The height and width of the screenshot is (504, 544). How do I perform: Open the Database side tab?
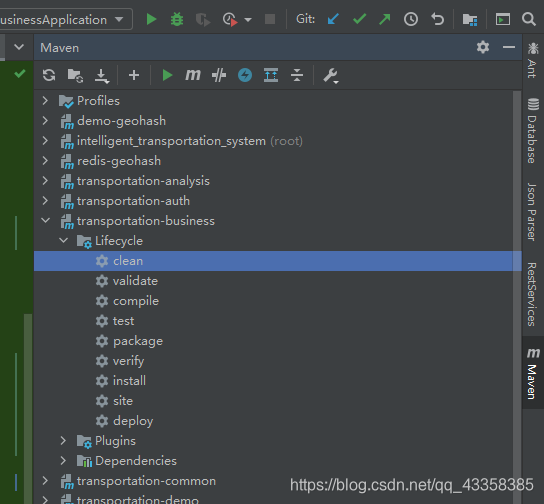click(533, 131)
